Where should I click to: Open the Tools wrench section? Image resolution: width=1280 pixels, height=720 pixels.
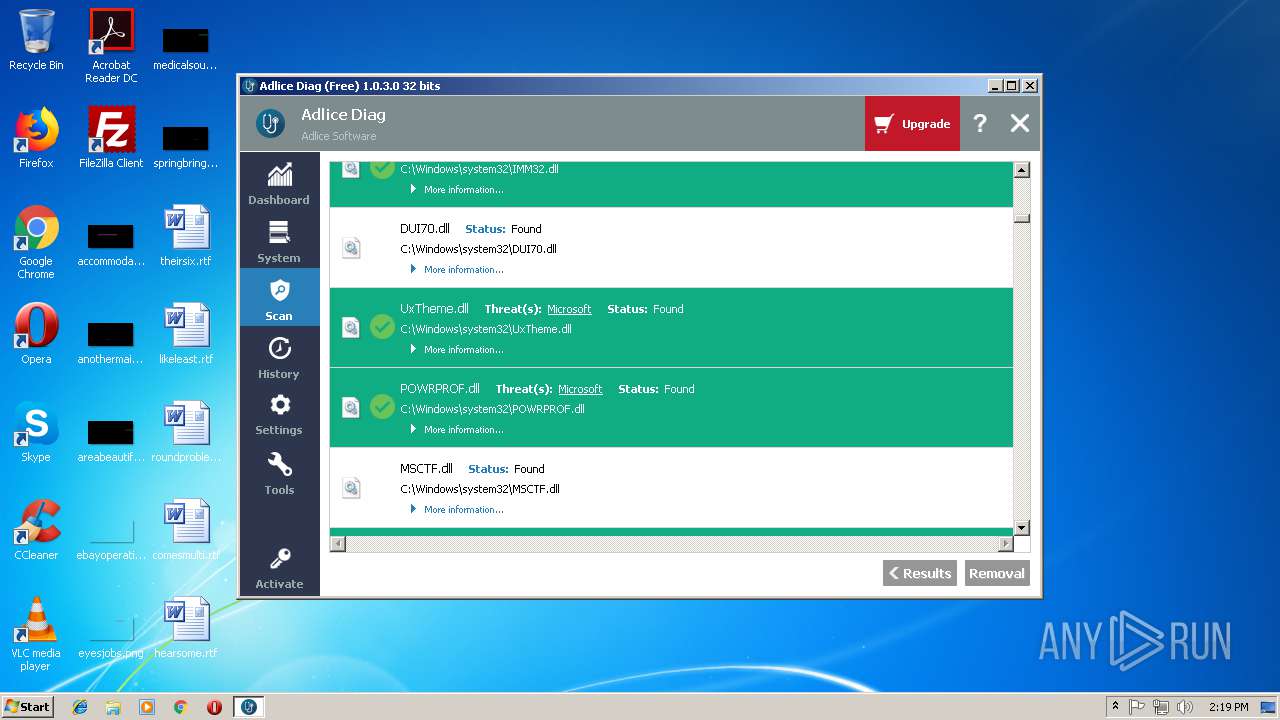[x=279, y=472]
